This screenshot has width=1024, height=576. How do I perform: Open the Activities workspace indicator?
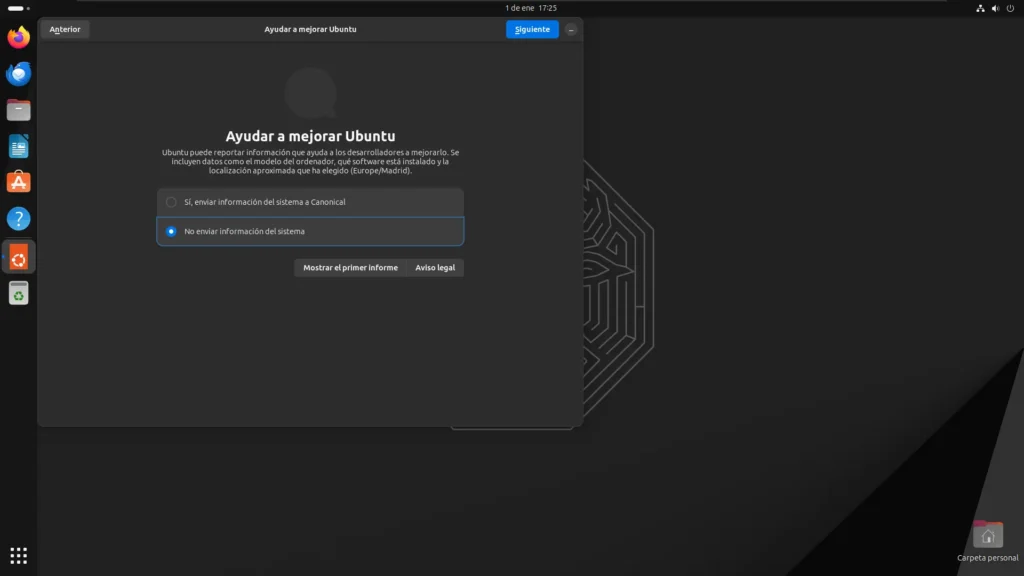[18, 8]
